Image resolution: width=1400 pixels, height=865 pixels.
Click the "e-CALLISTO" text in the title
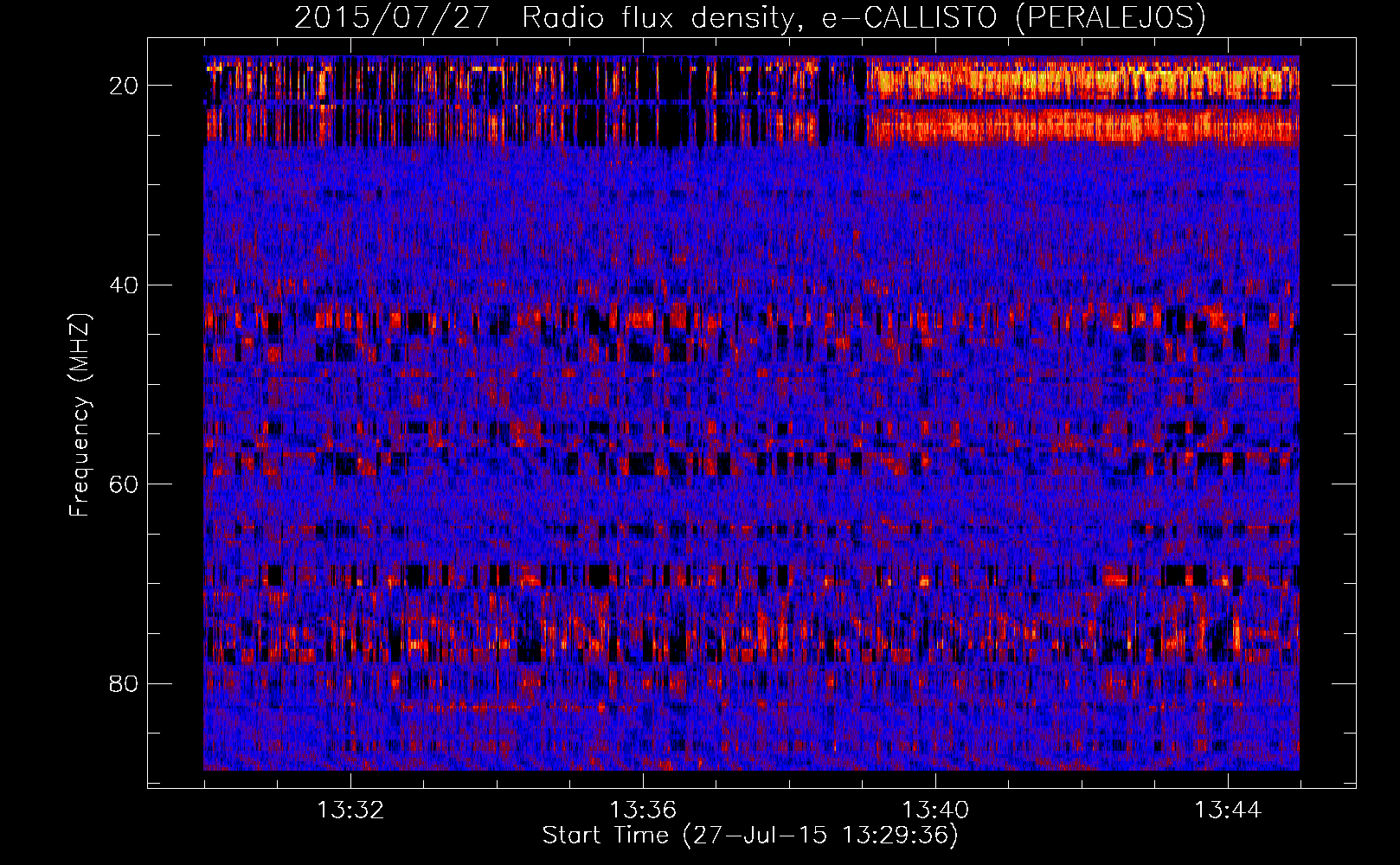pyautogui.click(x=909, y=17)
